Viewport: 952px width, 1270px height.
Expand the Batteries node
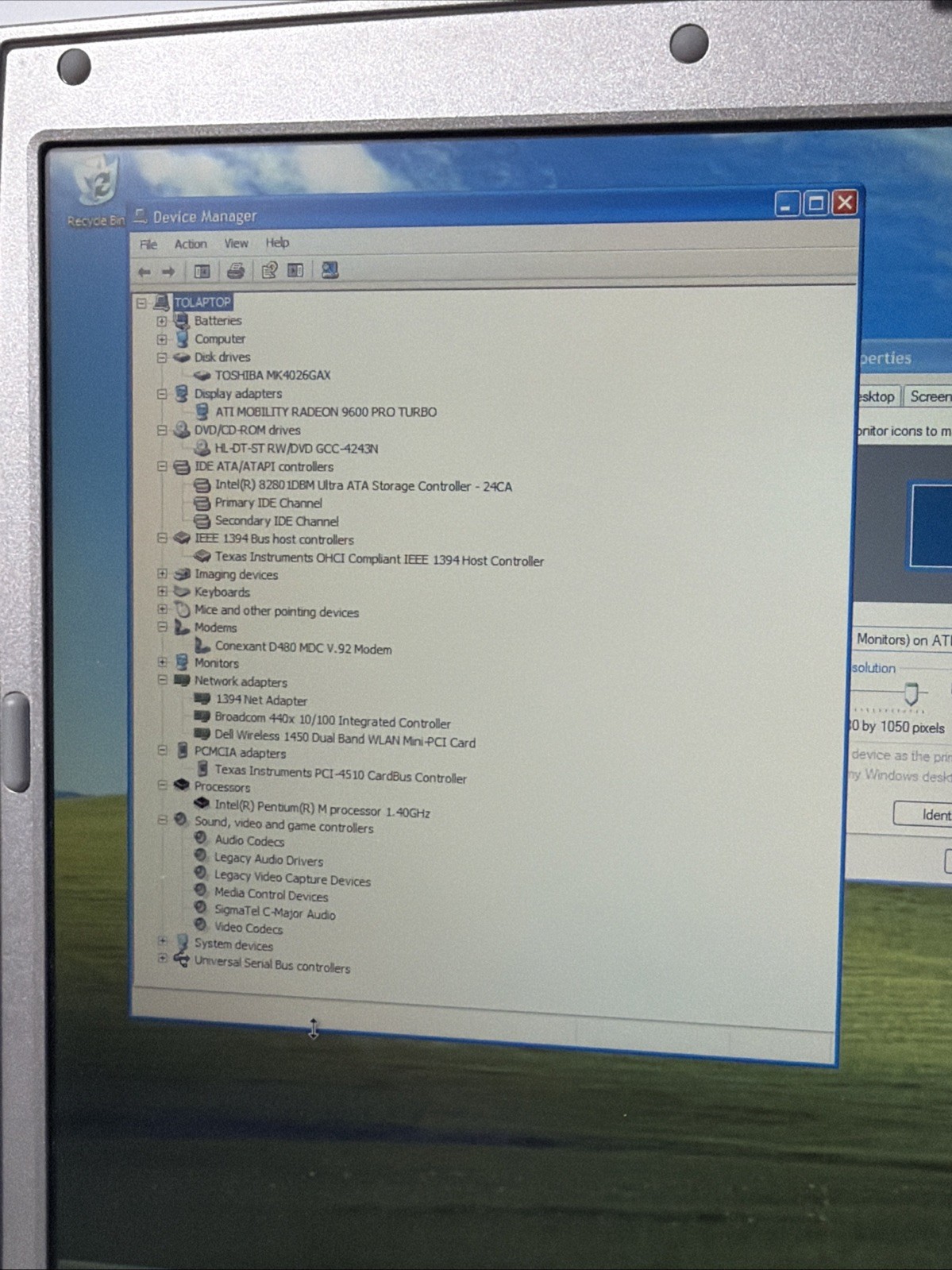pyautogui.click(x=162, y=322)
